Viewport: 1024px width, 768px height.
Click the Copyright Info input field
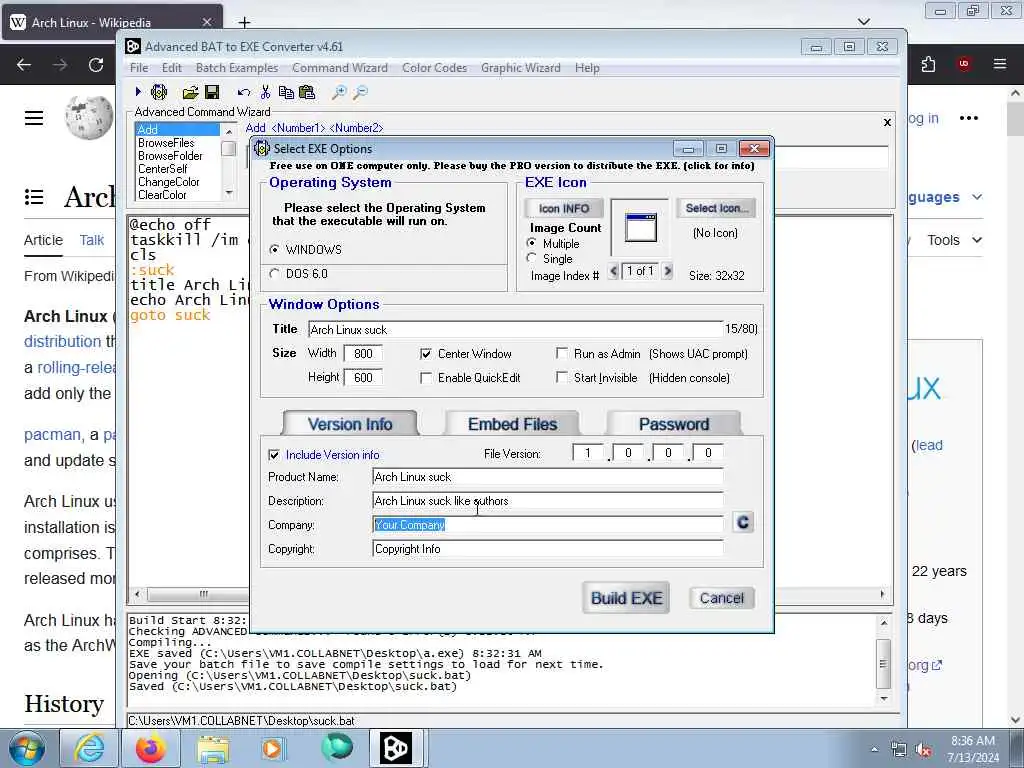547,549
